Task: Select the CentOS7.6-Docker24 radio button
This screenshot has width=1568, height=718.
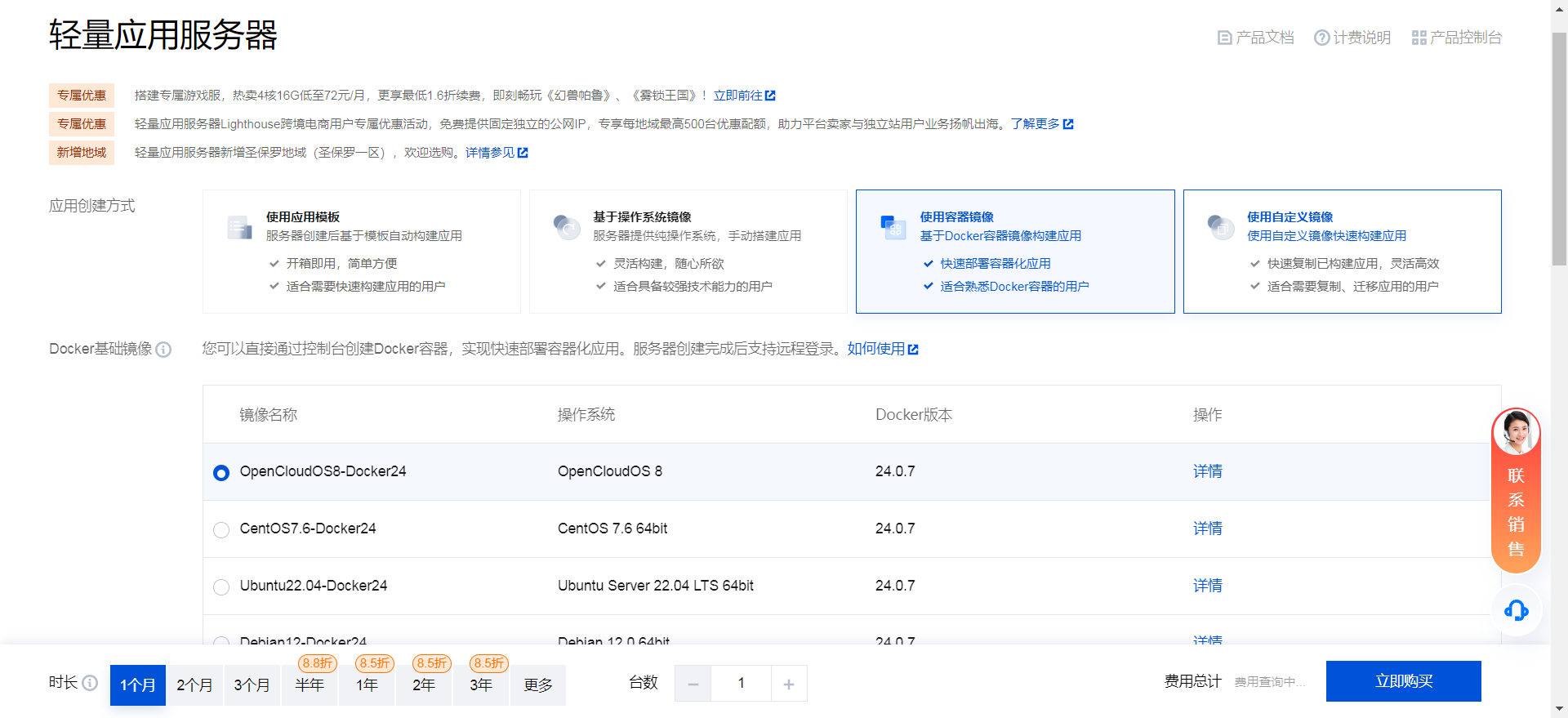Action: 221,530
